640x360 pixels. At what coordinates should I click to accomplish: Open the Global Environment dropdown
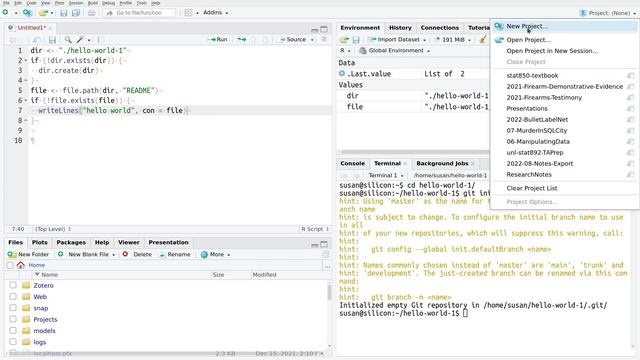394,51
